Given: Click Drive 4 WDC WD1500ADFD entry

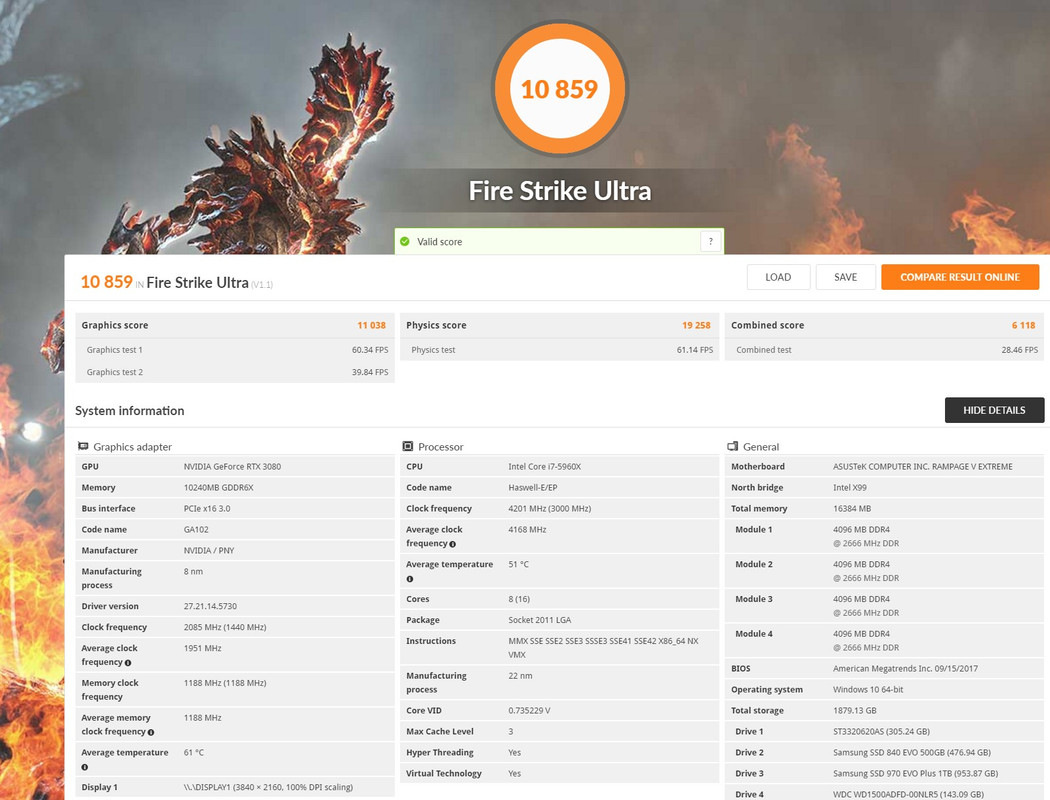Looking at the screenshot, I should (x=909, y=795).
